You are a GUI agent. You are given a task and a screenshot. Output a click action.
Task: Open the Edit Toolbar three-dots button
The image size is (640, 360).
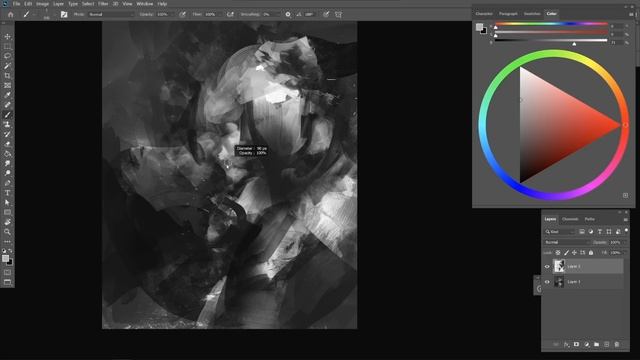[x=7, y=242]
